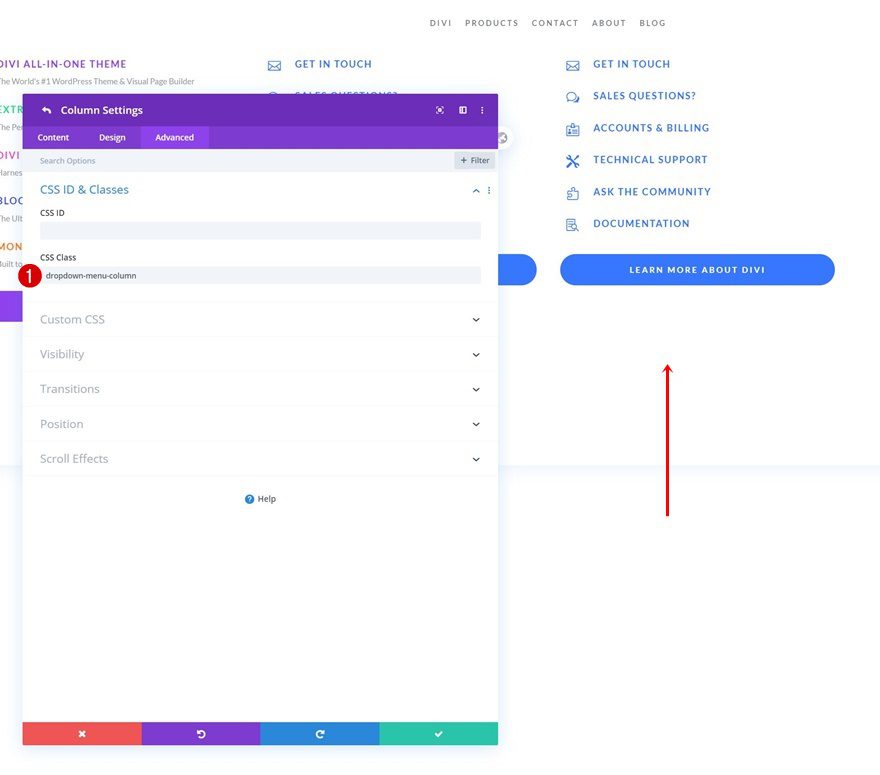
Task: Open the PRODUCTS menu in the top navigation
Action: click(491, 23)
